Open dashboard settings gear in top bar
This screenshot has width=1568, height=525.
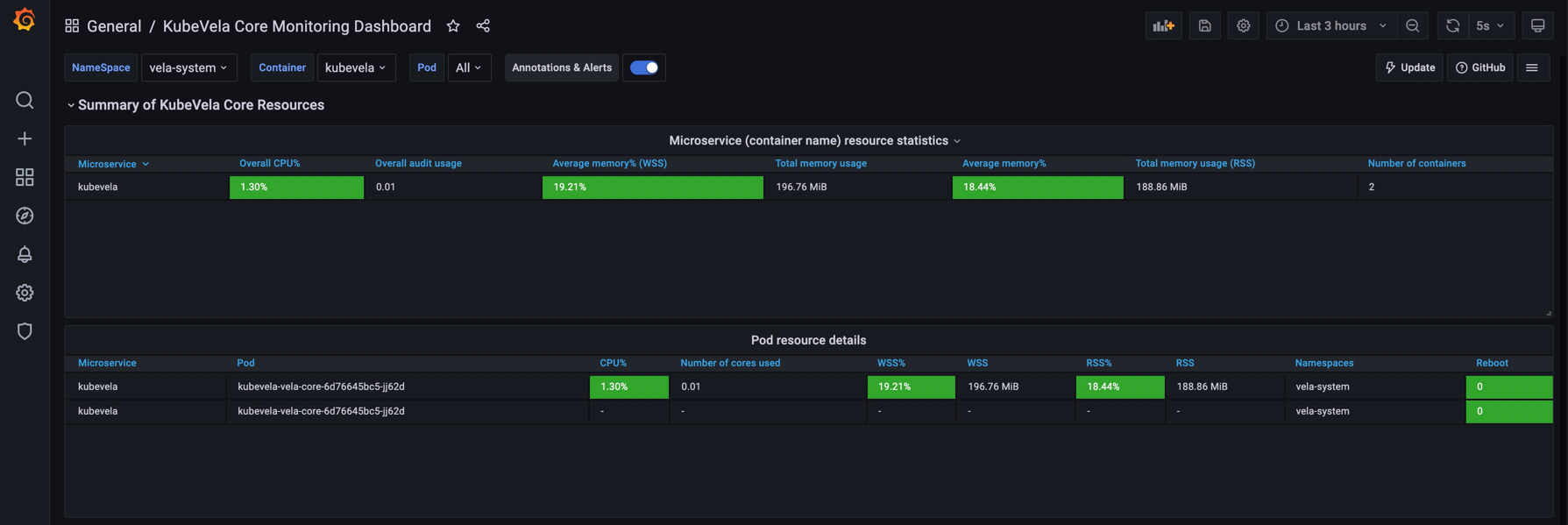(x=1243, y=26)
